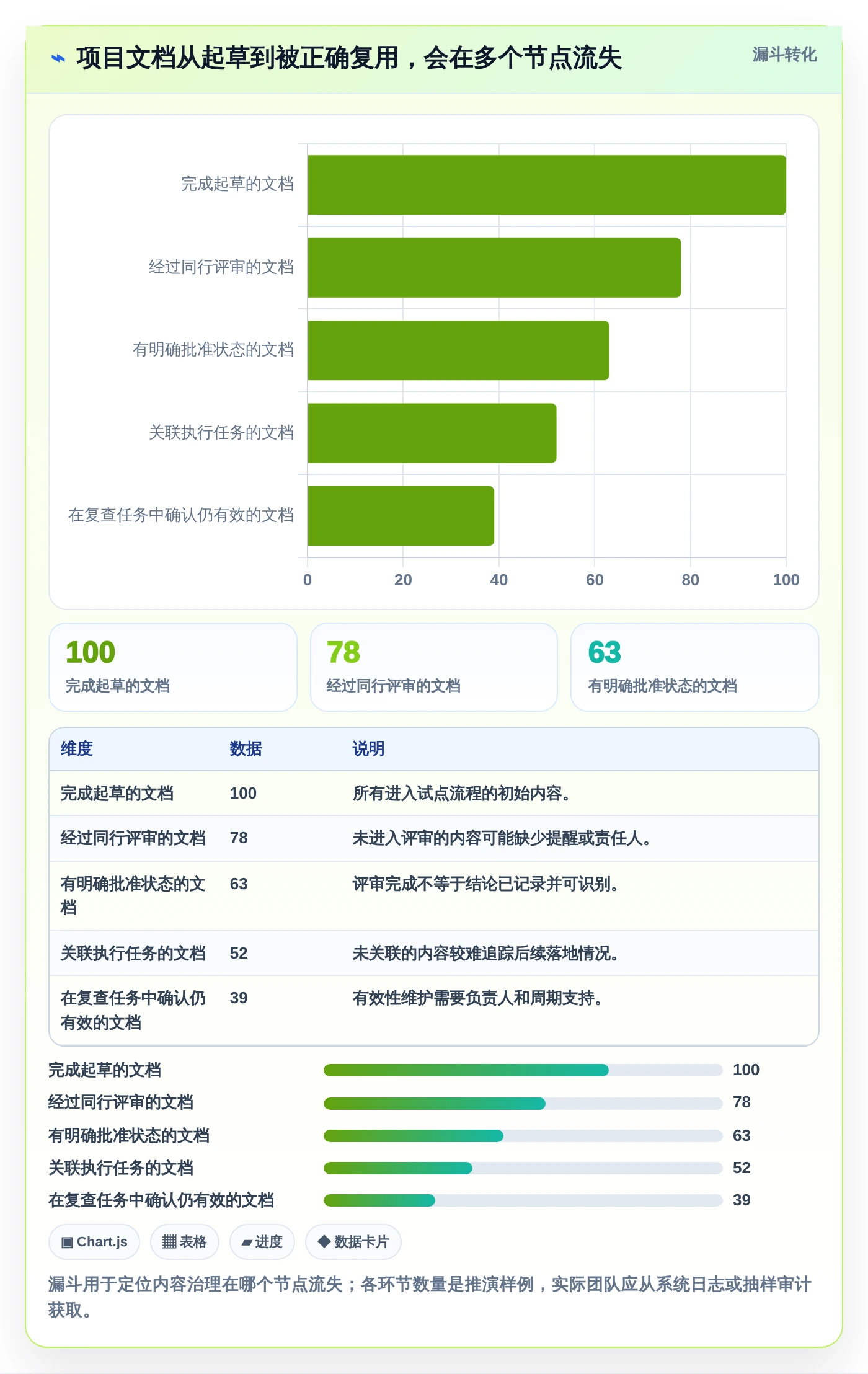Click the 数据 column header
The width and height of the screenshot is (868, 1374).
pos(246,749)
